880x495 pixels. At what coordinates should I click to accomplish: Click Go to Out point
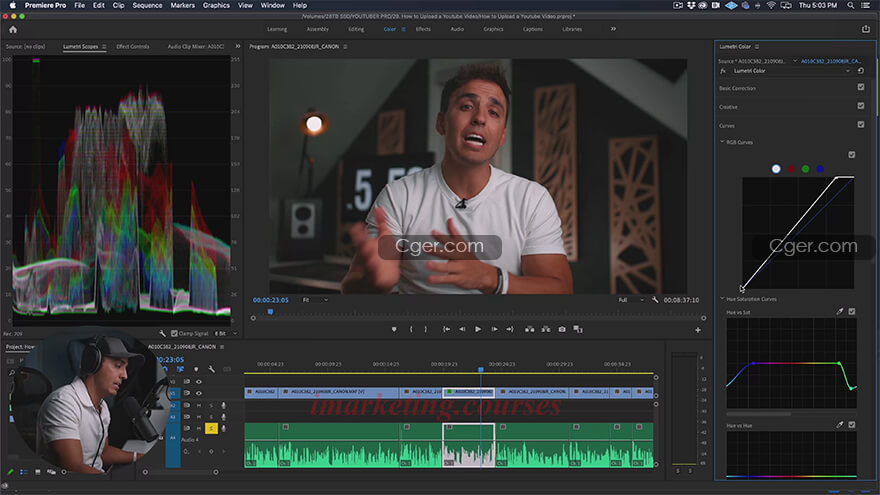[x=510, y=329]
